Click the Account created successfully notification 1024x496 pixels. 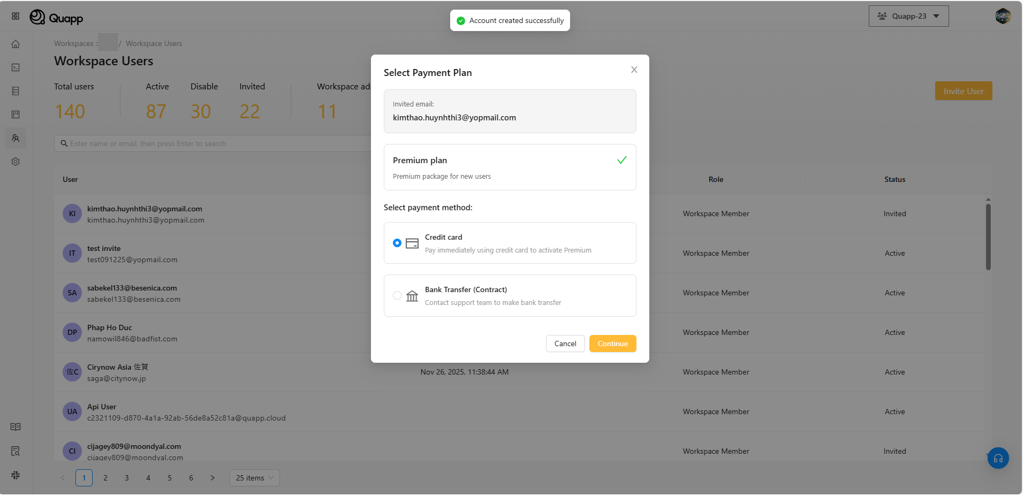(x=510, y=20)
